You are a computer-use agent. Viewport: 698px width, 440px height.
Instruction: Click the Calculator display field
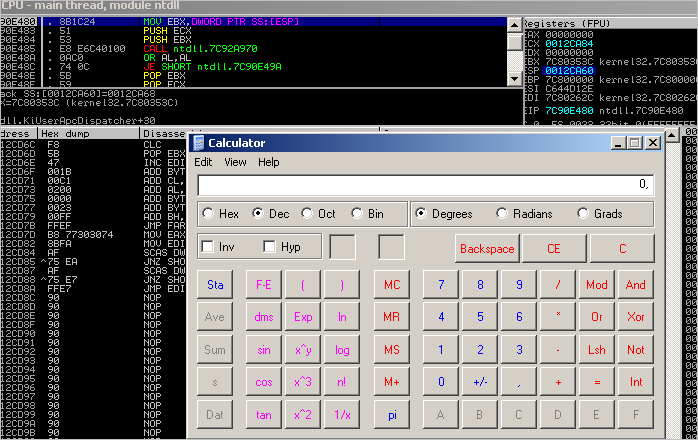coord(425,185)
